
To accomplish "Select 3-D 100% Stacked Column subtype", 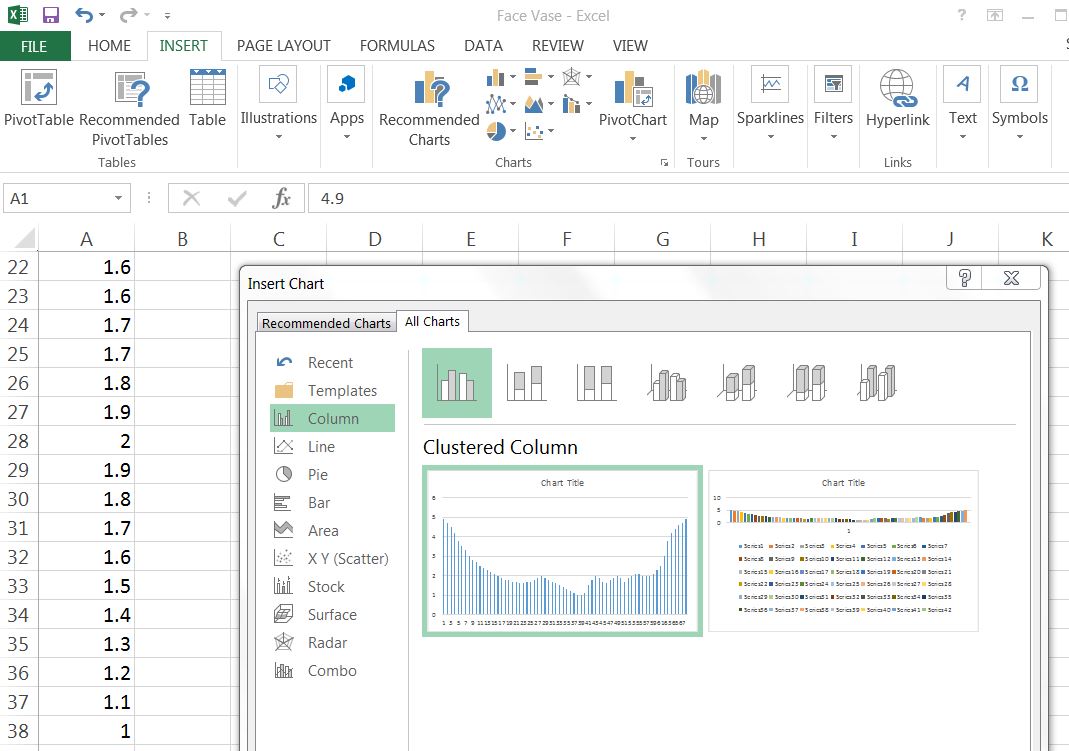I will (809, 383).
